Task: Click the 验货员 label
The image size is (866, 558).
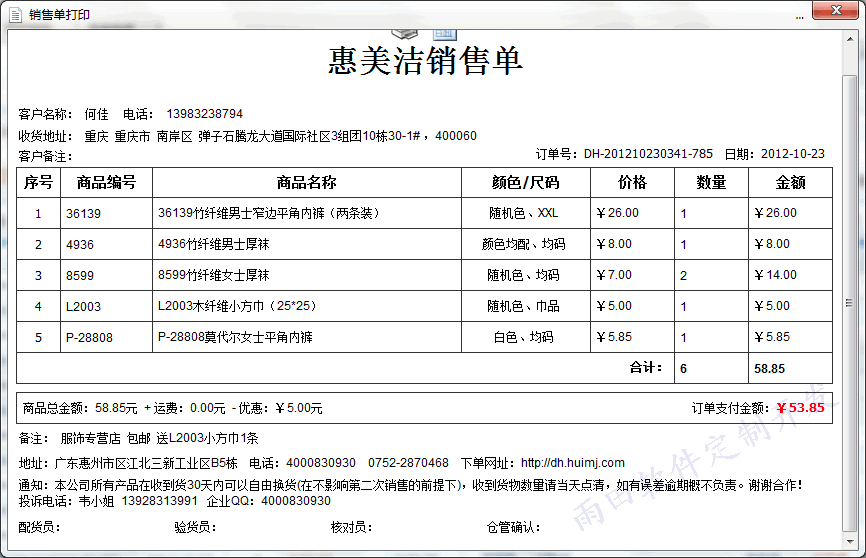Action: (x=196, y=527)
